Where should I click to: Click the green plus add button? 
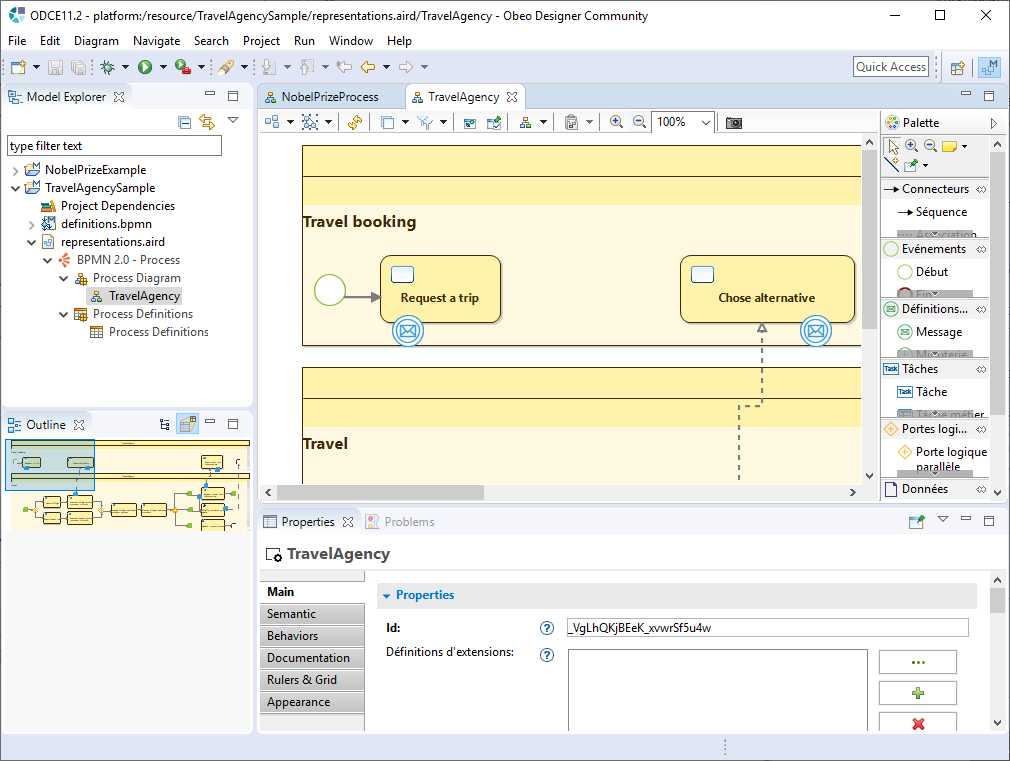click(x=918, y=693)
